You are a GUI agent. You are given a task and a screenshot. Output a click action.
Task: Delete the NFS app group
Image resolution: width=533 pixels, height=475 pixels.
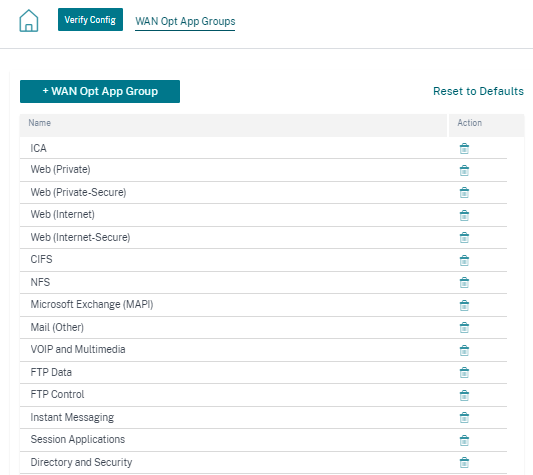(x=464, y=283)
